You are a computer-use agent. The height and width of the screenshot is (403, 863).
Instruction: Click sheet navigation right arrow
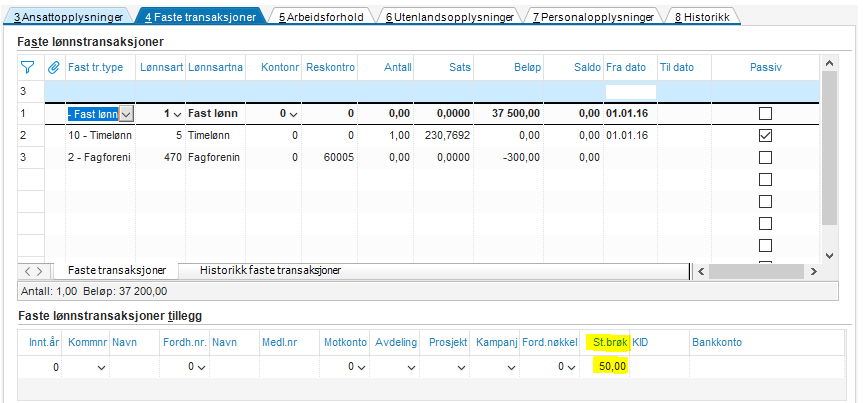pos(39,271)
